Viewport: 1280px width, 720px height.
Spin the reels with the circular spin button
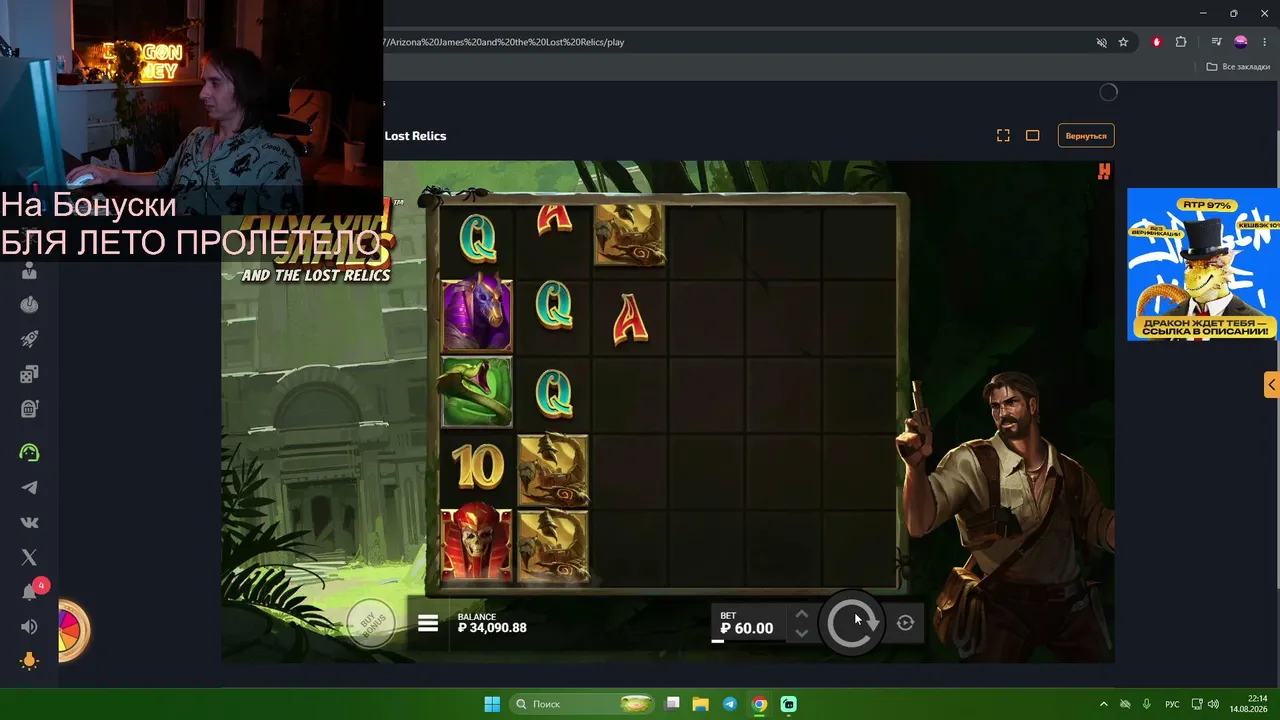click(852, 623)
